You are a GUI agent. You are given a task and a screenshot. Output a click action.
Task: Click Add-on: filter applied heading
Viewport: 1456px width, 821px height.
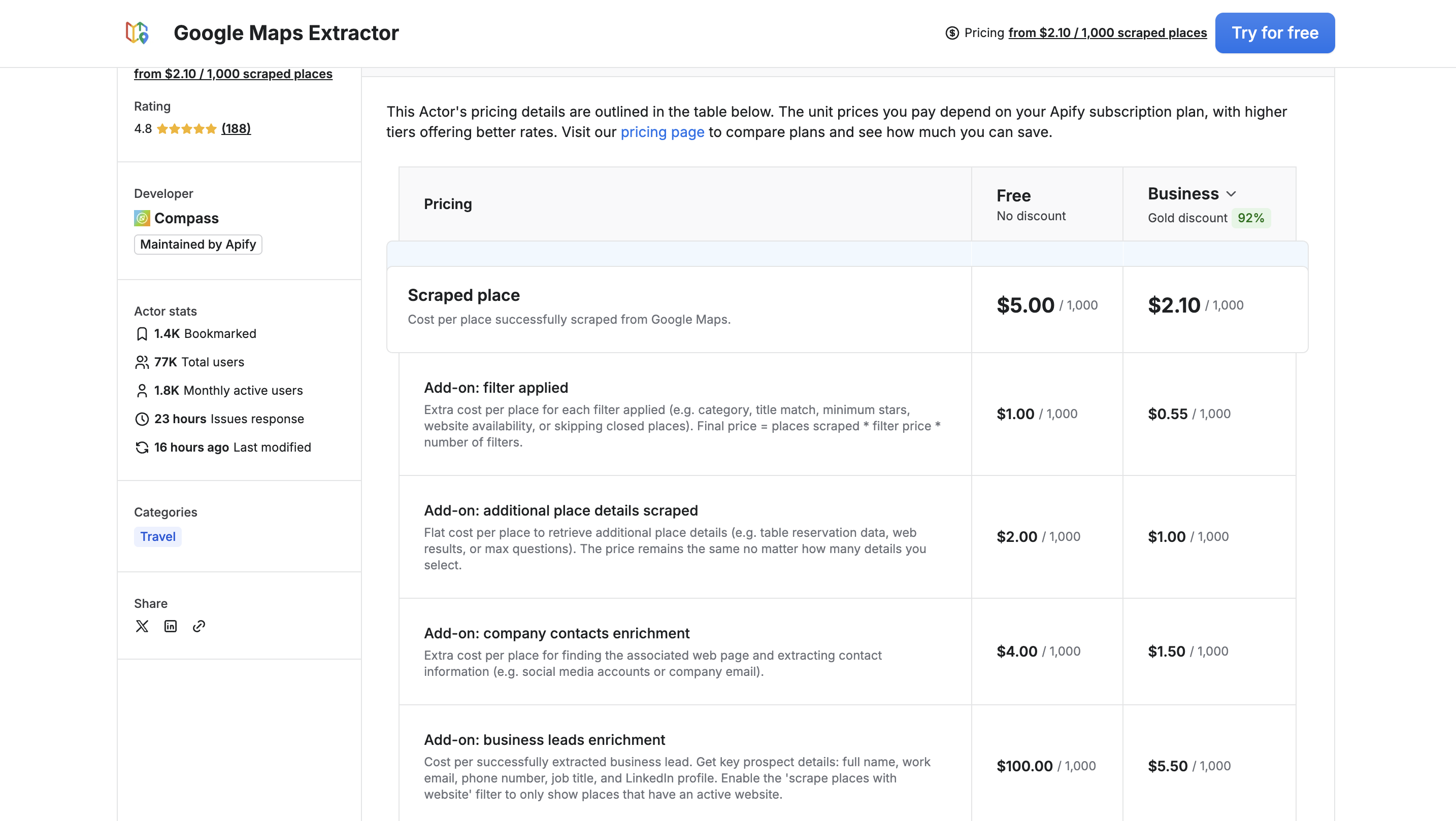click(495, 388)
